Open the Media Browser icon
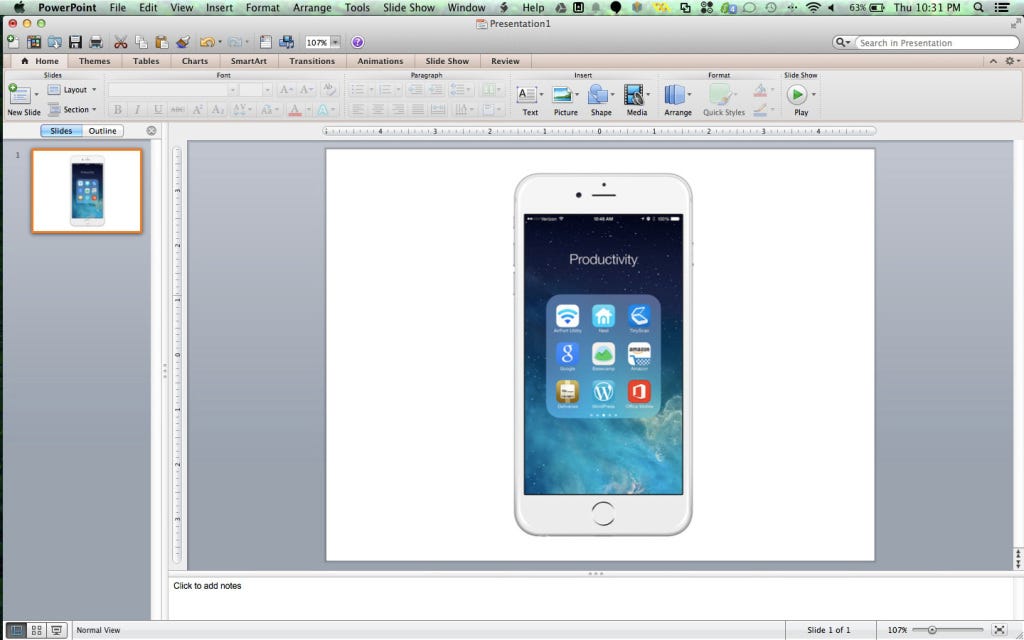Screen dimensions: 1024x640 pos(286,42)
